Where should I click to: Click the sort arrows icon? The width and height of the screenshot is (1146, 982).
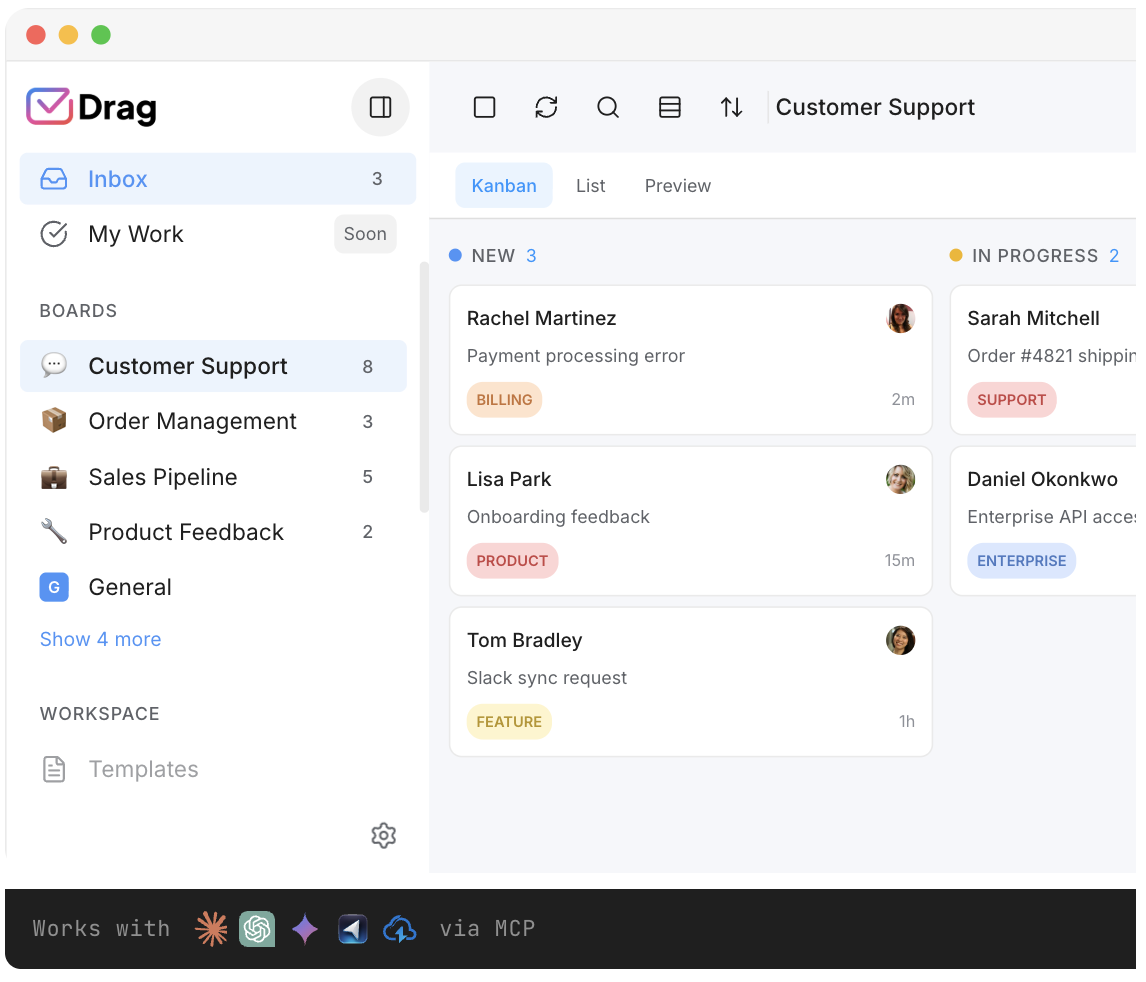[x=732, y=107]
